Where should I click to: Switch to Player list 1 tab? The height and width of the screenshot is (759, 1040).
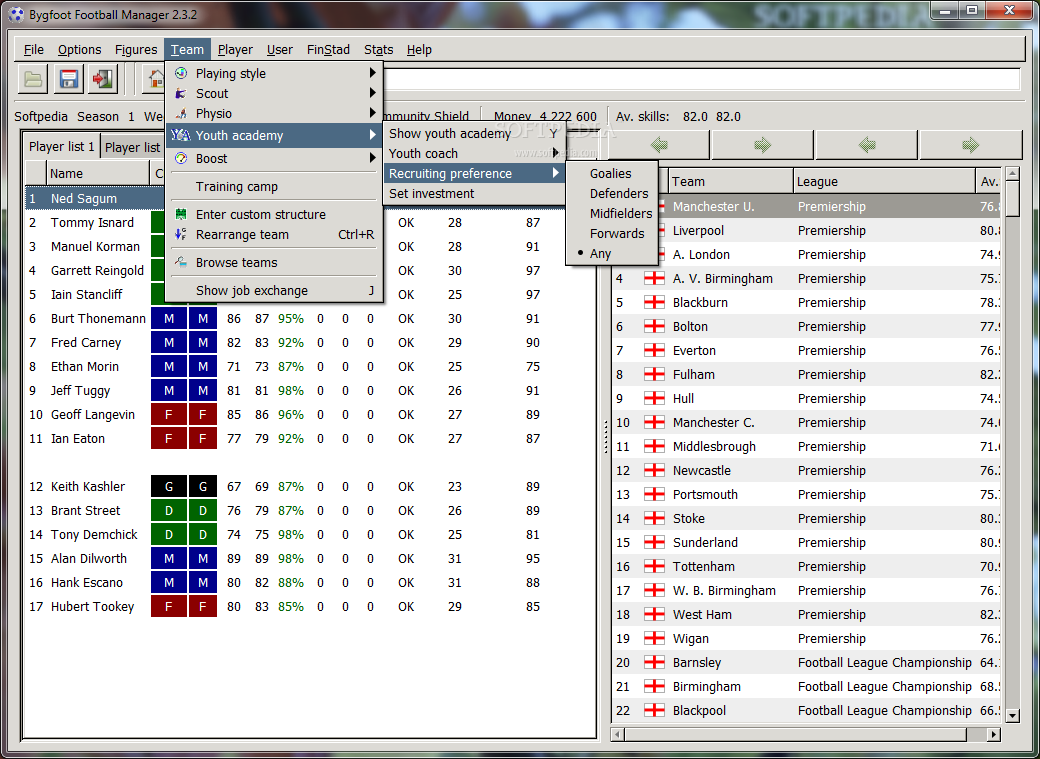(62, 147)
